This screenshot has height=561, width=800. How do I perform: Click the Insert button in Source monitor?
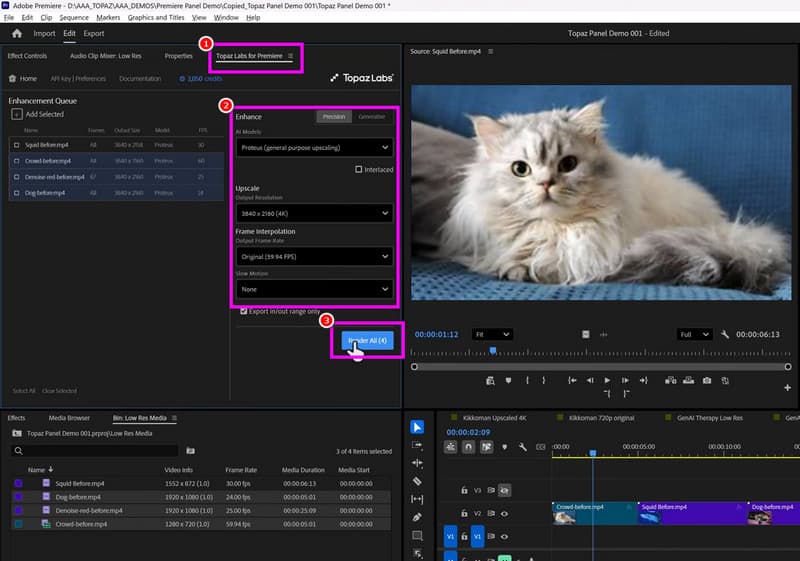(670, 380)
